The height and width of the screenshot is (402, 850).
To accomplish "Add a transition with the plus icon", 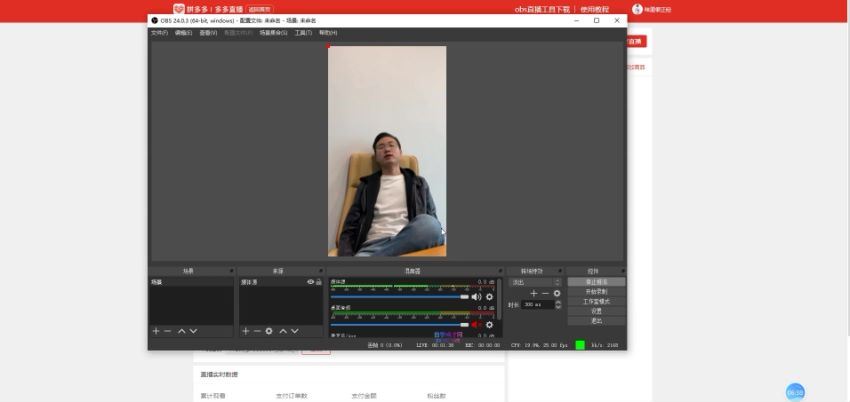I will [534, 293].
